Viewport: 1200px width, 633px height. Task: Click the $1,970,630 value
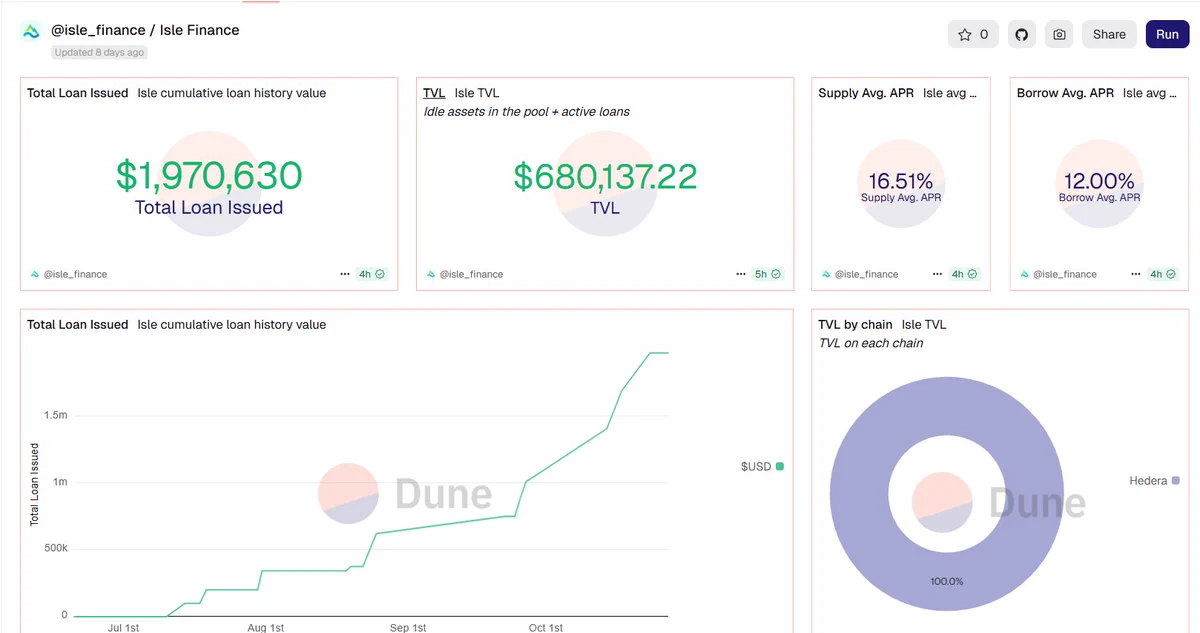(x=209, y=176)
